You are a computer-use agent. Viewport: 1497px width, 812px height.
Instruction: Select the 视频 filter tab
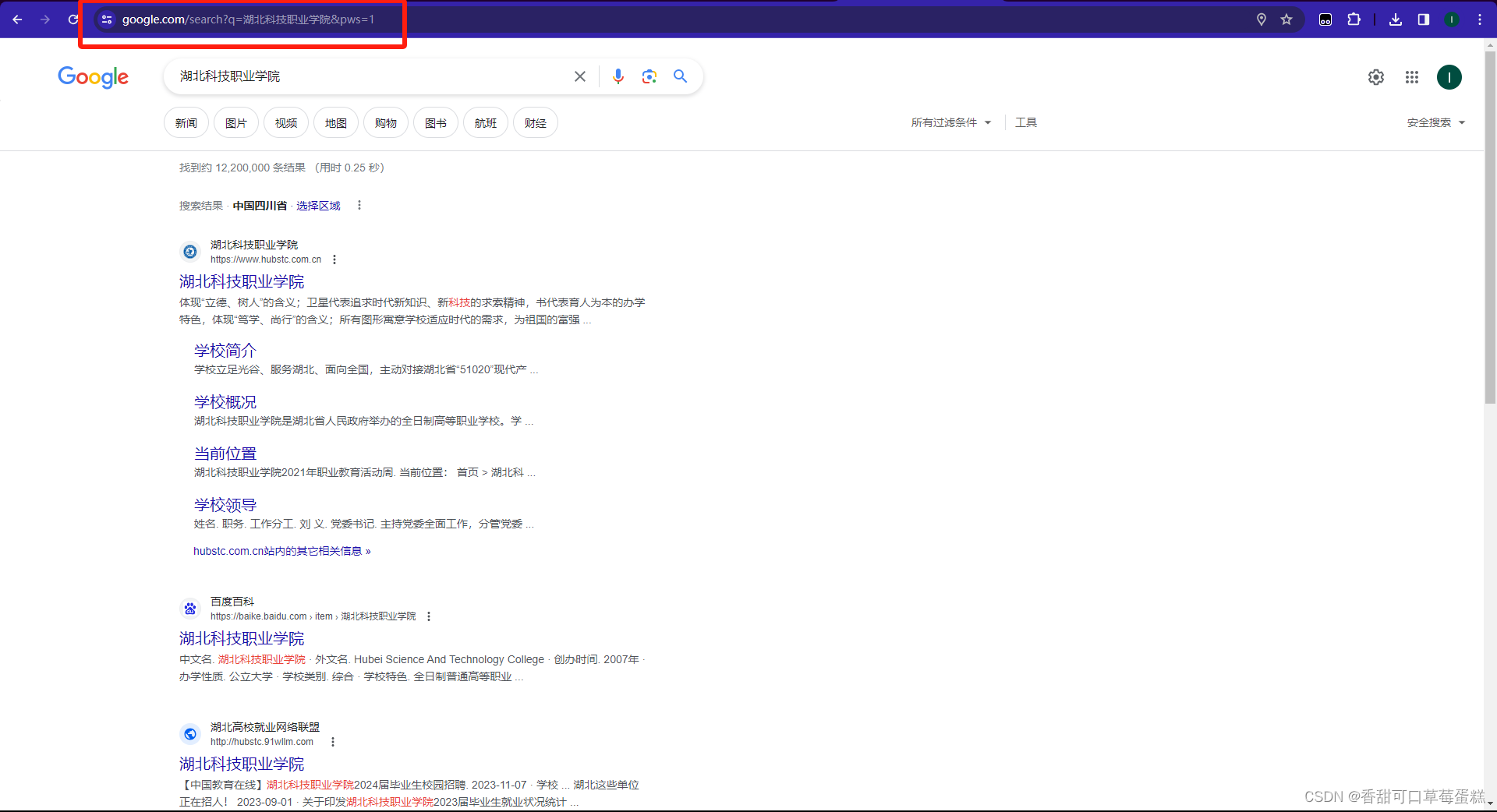point(286,123)
